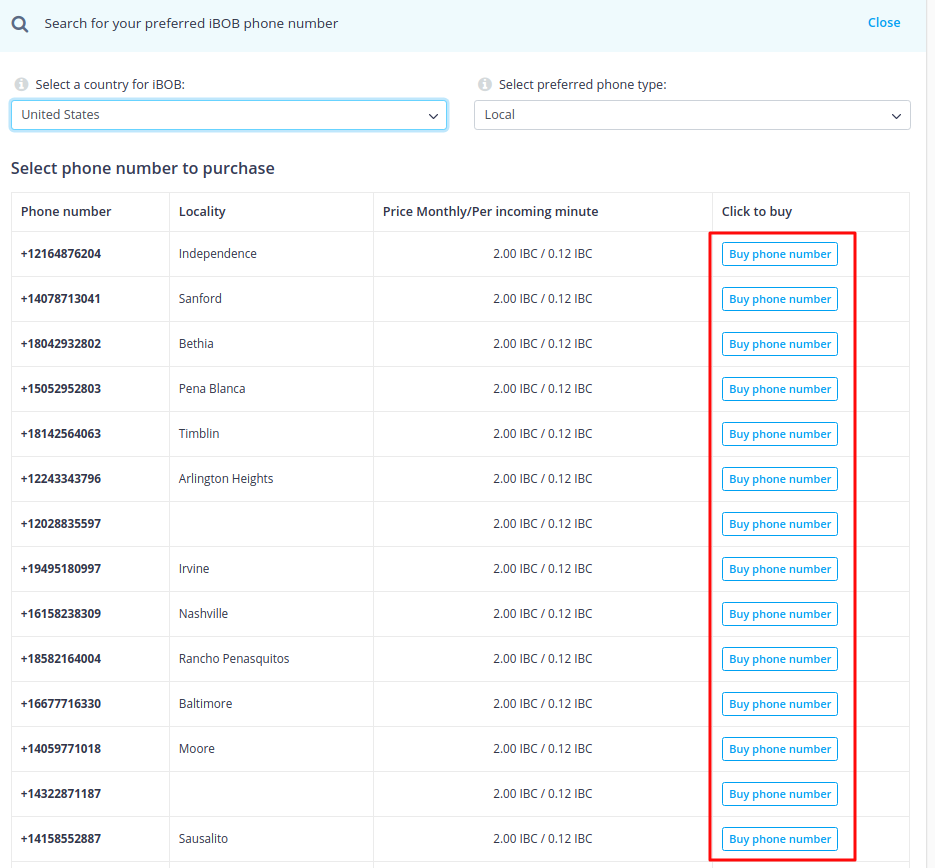This screenshot has width=935, height=868.
Task: Buy the Rancho Penasquitos number
Action: 780,659
